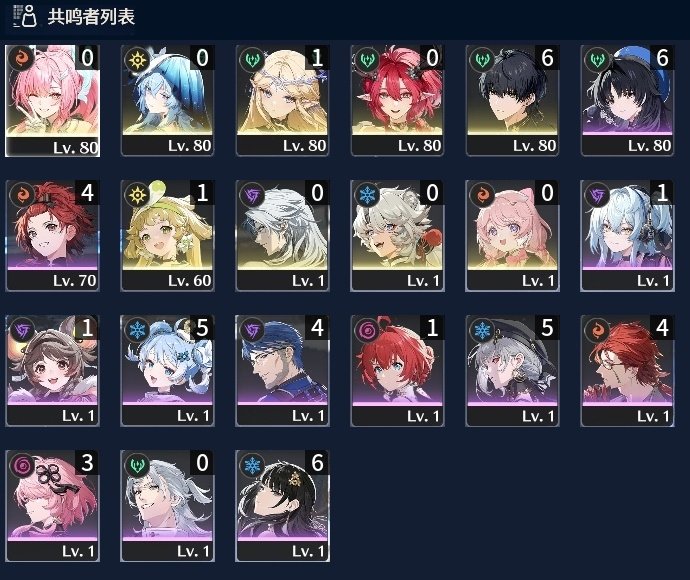Click the Spectro sun icon on Lv. 60 card
The image size is (690, 580).
[137, 194]
